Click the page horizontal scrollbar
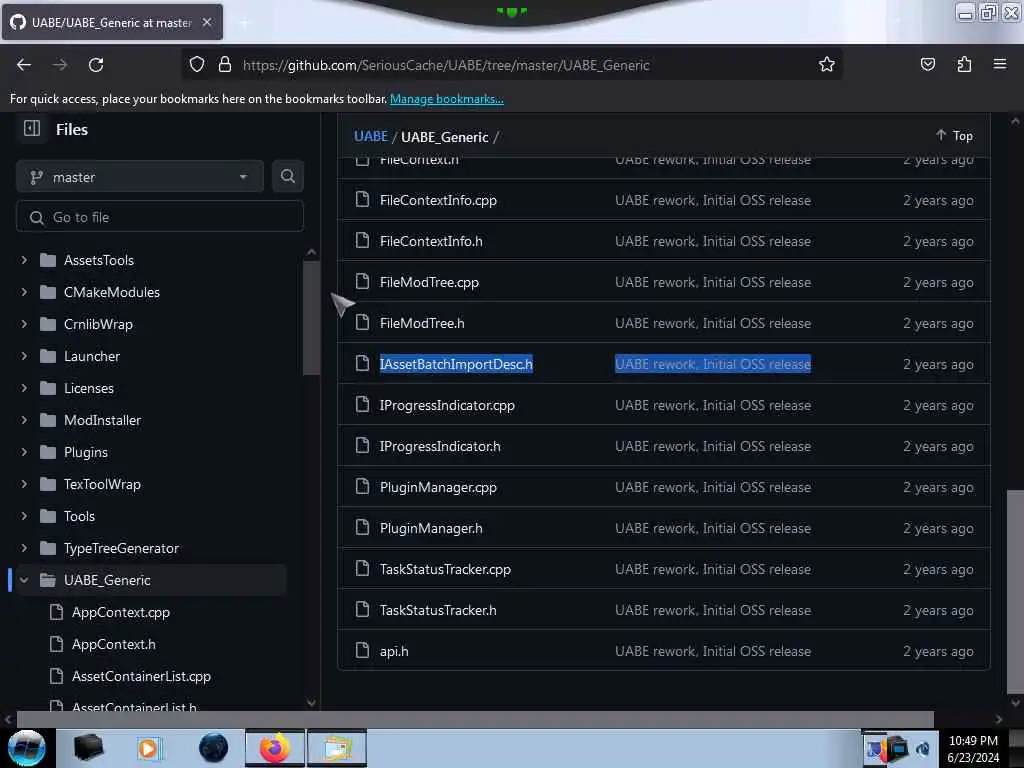Image resolution: width=1024 pixels, height=768 pixels. click(x=475, y=719)
